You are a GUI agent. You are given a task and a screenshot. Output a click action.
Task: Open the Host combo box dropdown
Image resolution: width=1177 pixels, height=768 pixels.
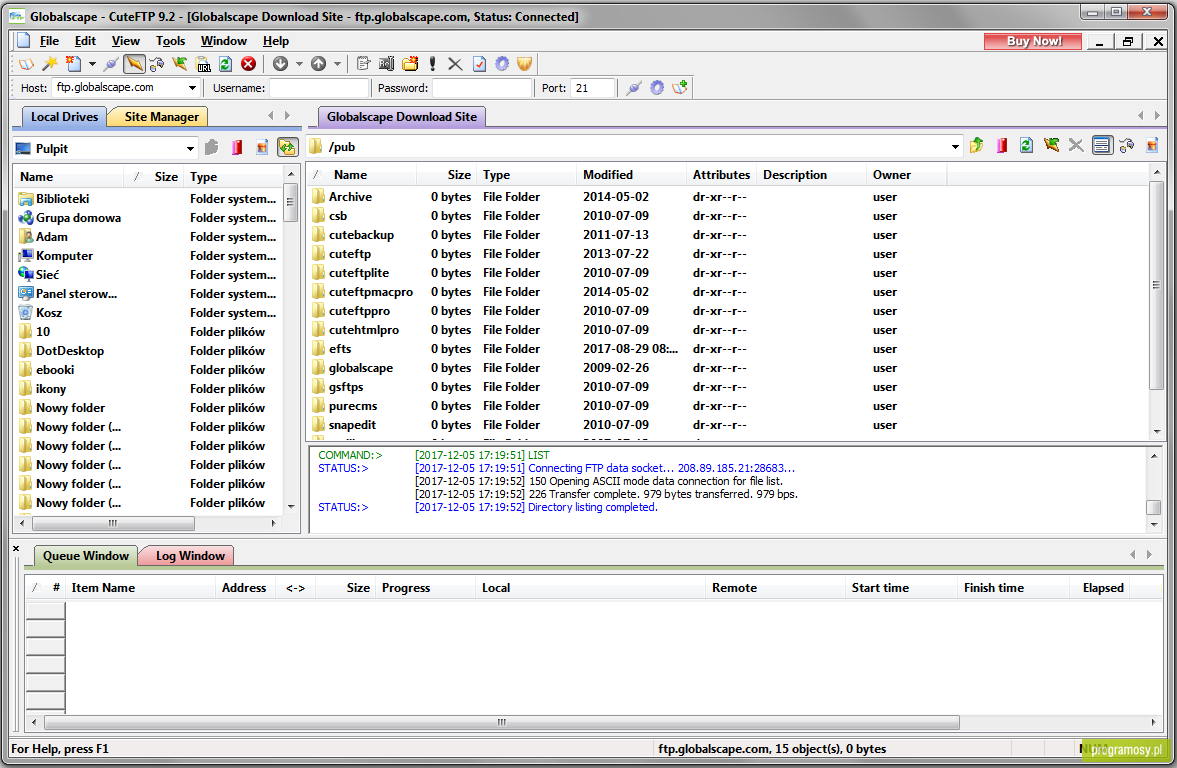point(192,88)
